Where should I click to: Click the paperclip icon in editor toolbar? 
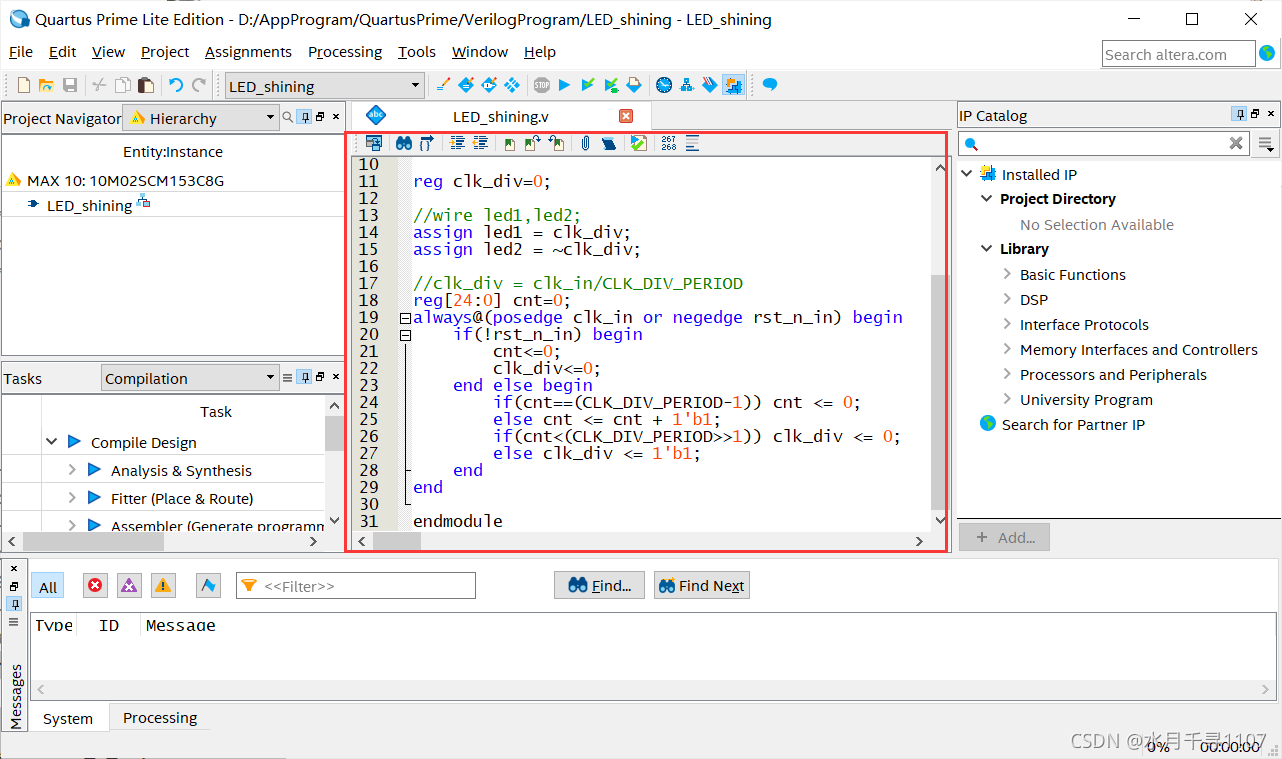coord(586,143)
